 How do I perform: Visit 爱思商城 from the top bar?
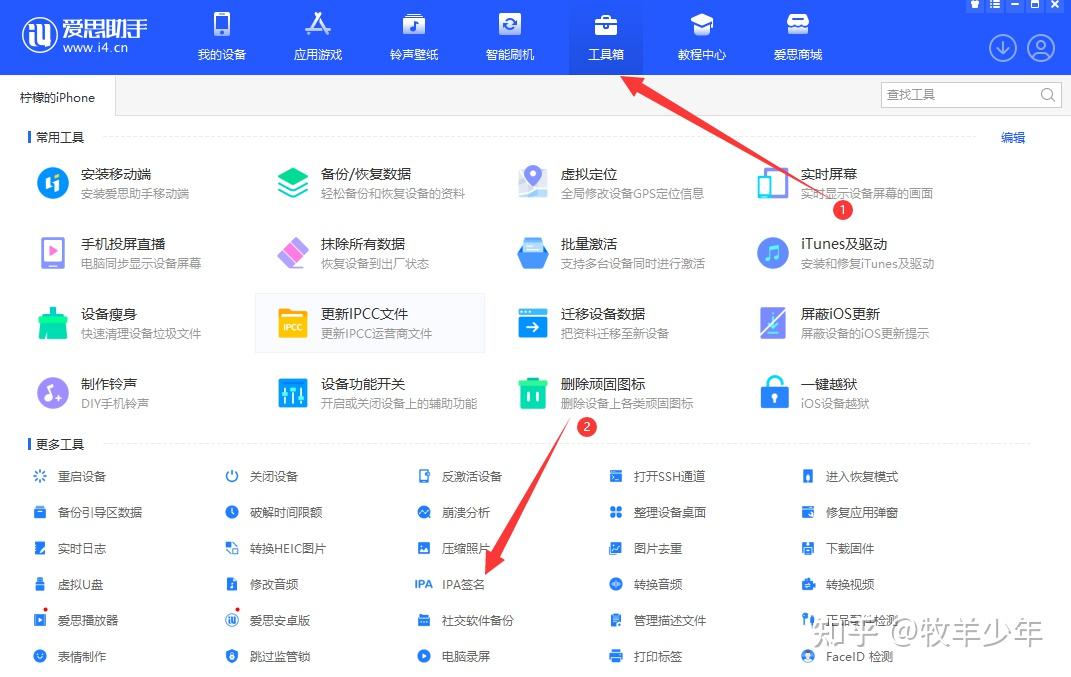point(798,36)
